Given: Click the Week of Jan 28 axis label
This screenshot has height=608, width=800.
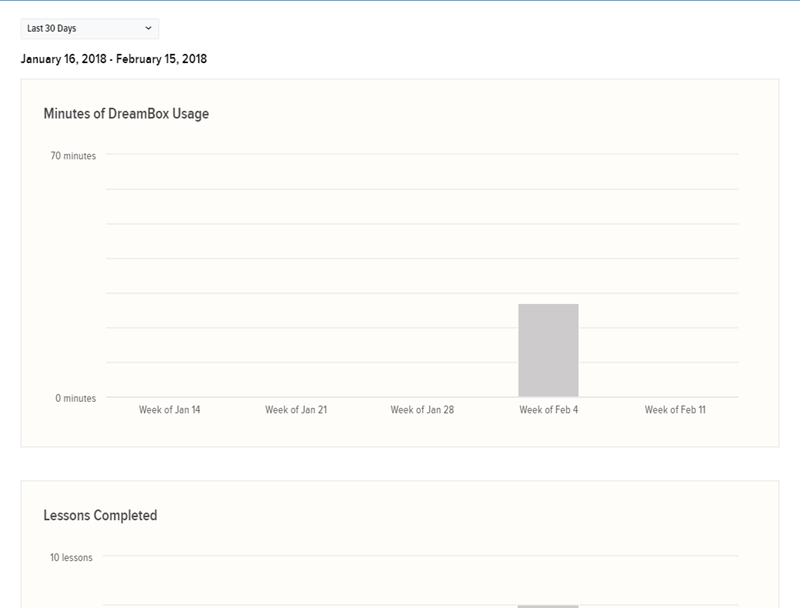Looking at the screenshot, I should [x=422, y=410].
